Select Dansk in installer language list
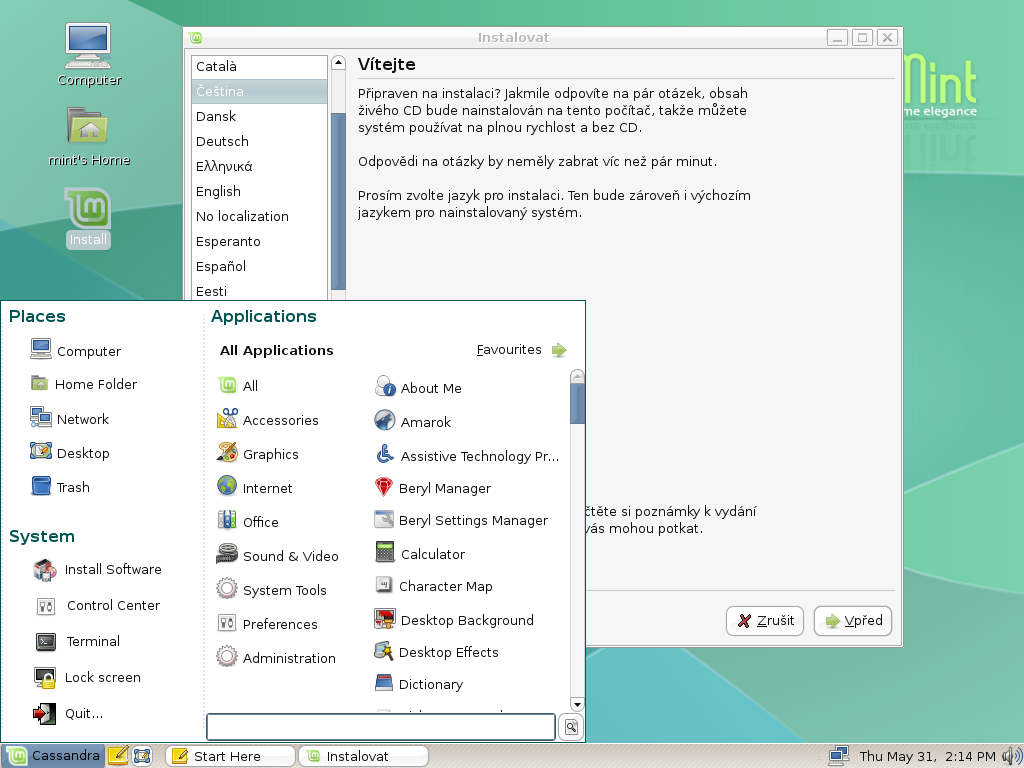Screen dimensions: 1024x768 (259, 116)
